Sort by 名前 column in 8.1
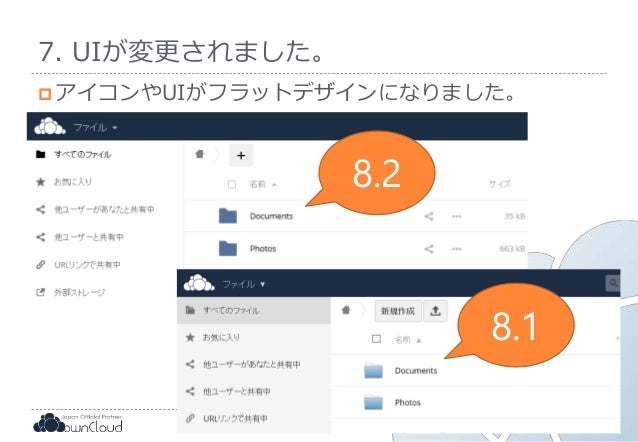Viewport: 638px width, 442px height. pyautogui.click(x=408, y=339)
